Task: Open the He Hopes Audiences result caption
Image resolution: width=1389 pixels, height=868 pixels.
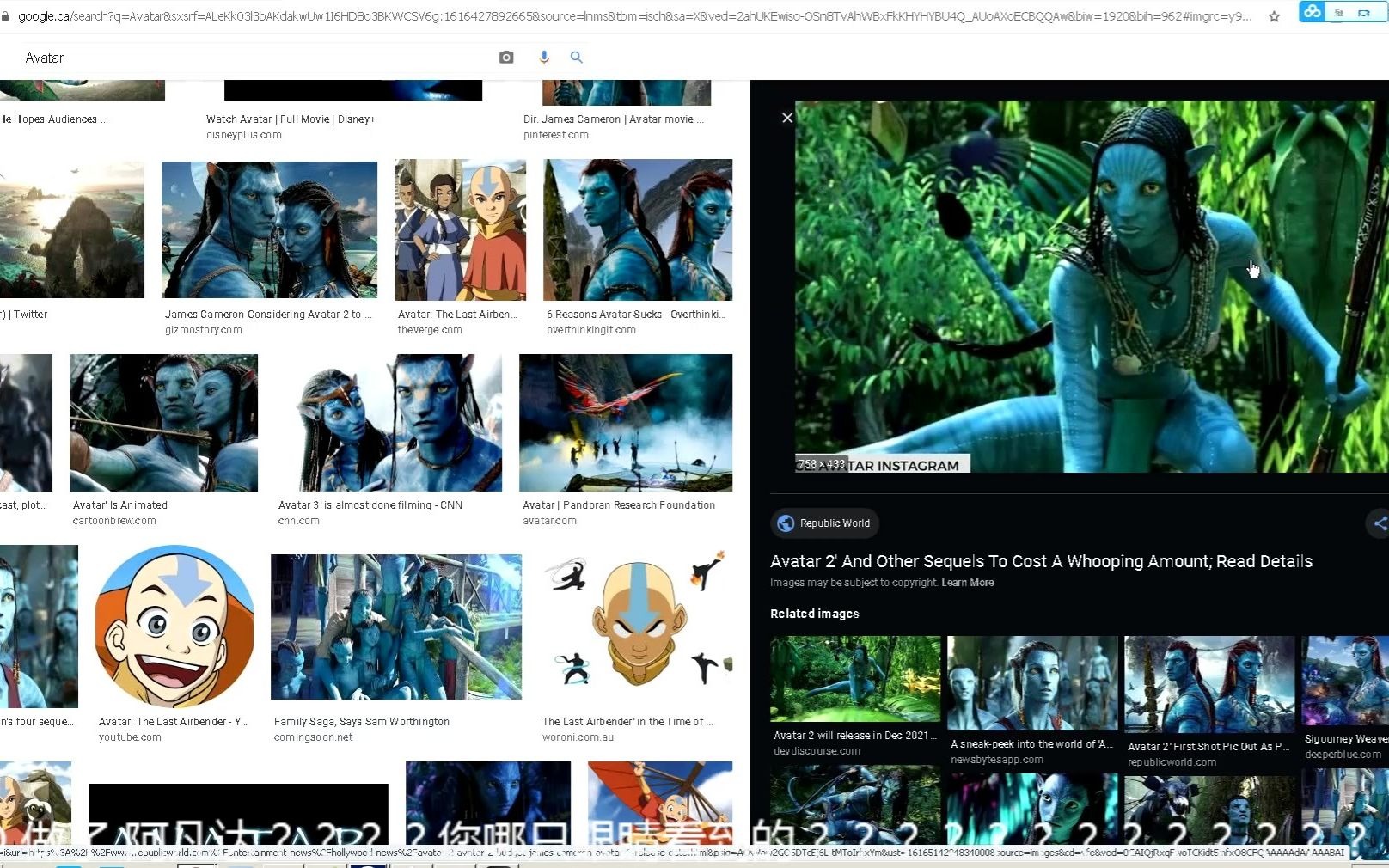Action: tap(55, 119)
